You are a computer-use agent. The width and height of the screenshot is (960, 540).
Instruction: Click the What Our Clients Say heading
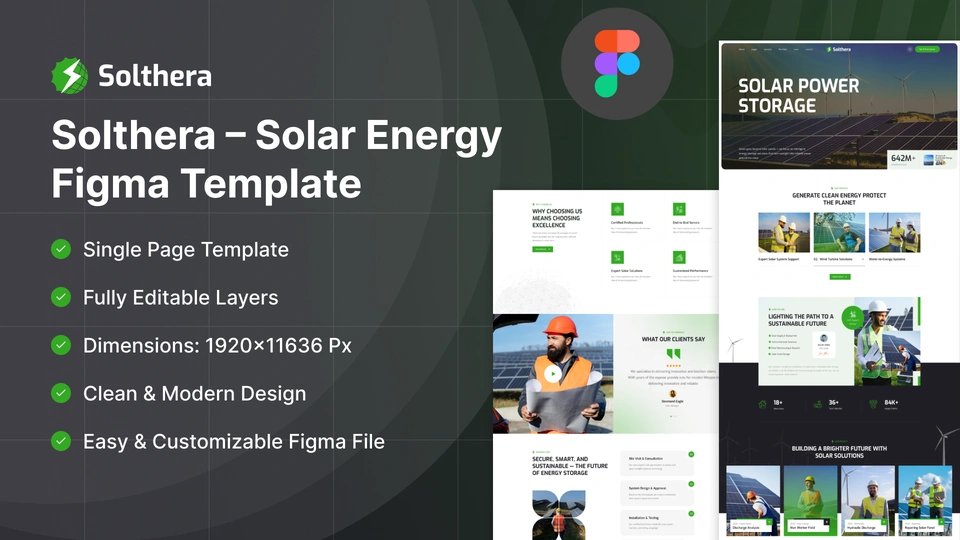(x=673, y=339)
